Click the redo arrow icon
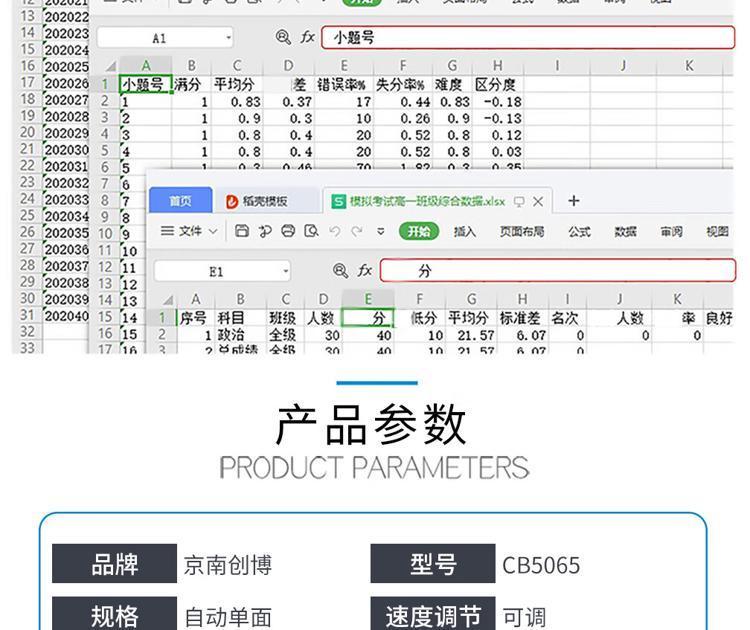Screen dimensions: 750x630 355,232
